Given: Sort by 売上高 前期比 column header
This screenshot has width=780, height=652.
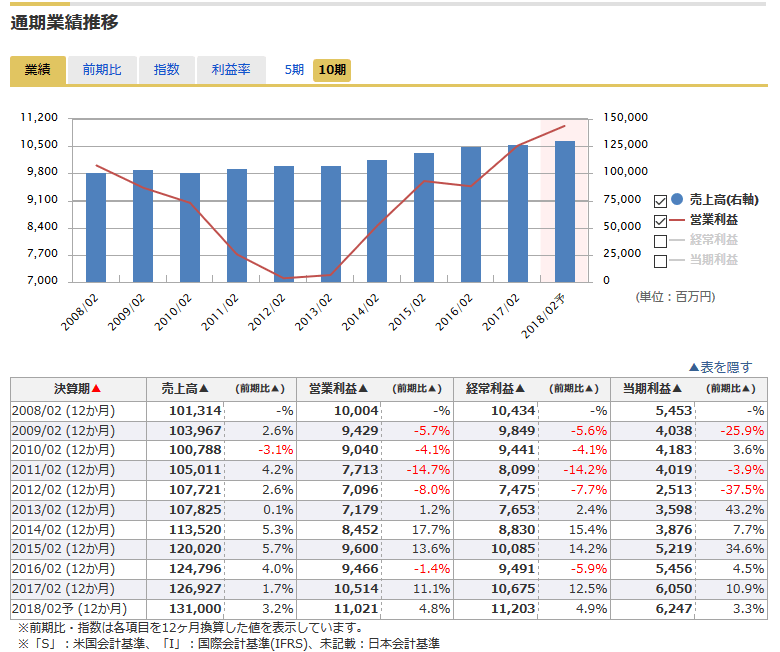Looking at the screenshot, I should pos(259,389).
